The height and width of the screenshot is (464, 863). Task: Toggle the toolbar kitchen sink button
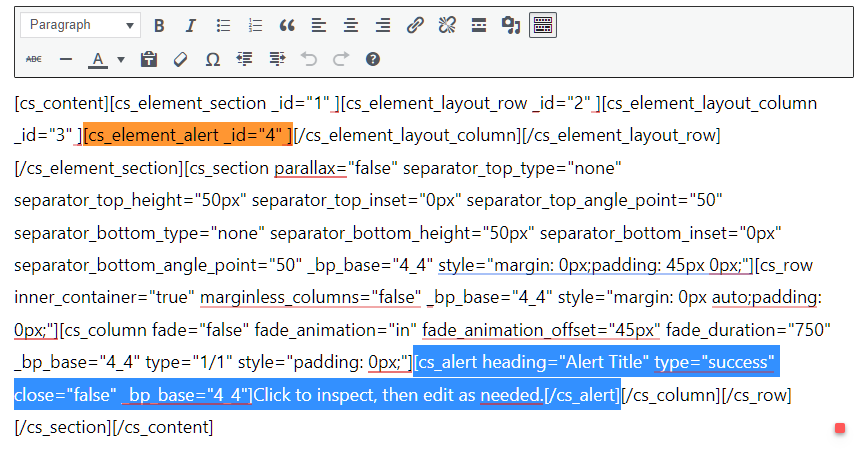[543, 25]
